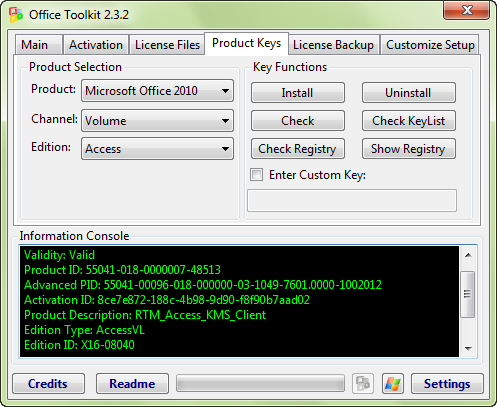Click the Windows logo icon button
The image size is (497, 407).
point(393,383)
